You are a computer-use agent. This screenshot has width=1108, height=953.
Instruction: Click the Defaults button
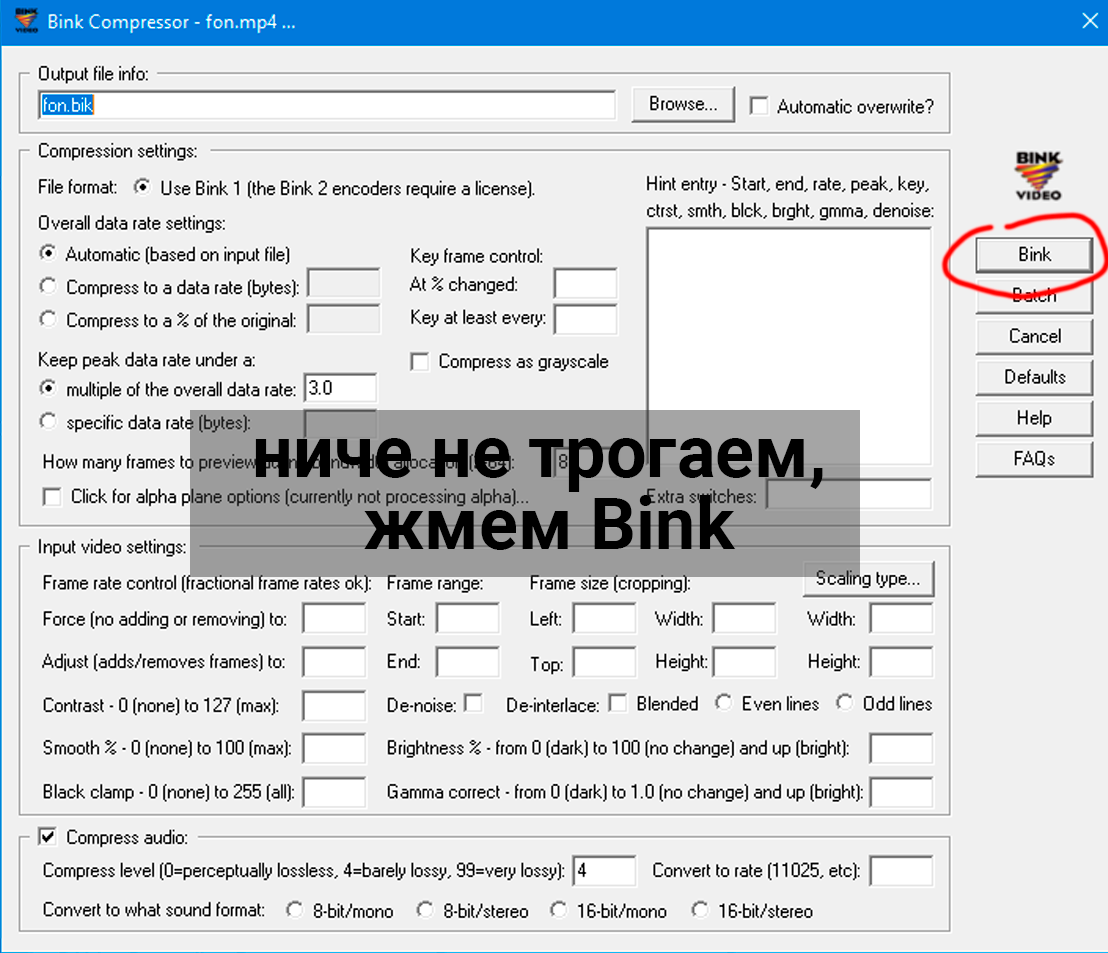pyautogui.click(x=1034, y=377)
